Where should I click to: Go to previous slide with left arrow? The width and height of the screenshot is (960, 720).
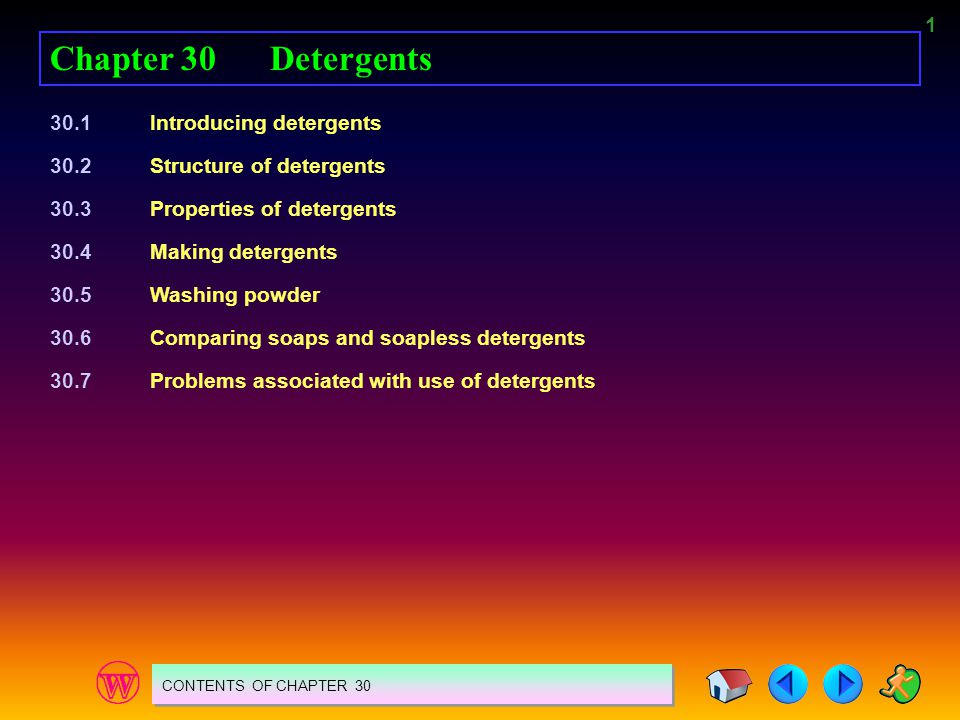[787, 684]
